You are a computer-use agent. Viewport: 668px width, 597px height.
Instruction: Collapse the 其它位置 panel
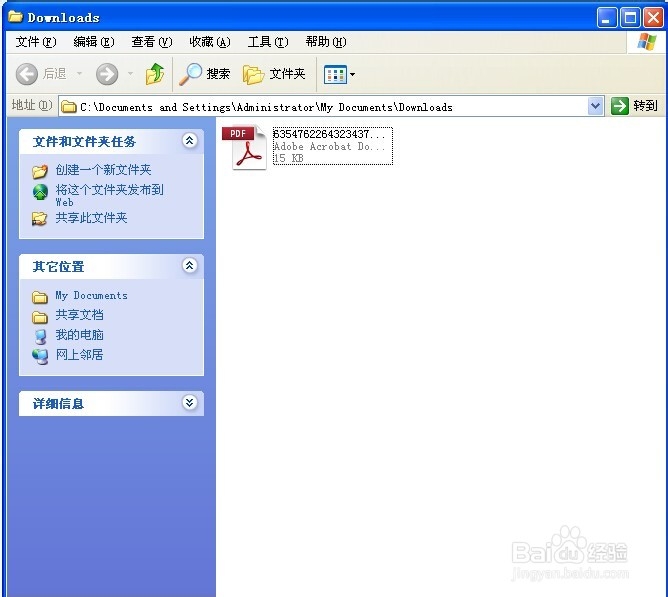(x=190, y=265)
